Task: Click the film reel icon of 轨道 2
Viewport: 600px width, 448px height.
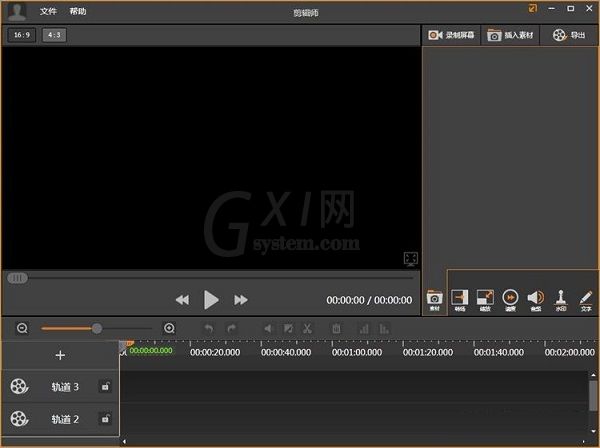Action: pyautogui.click(x=19, y=419)
